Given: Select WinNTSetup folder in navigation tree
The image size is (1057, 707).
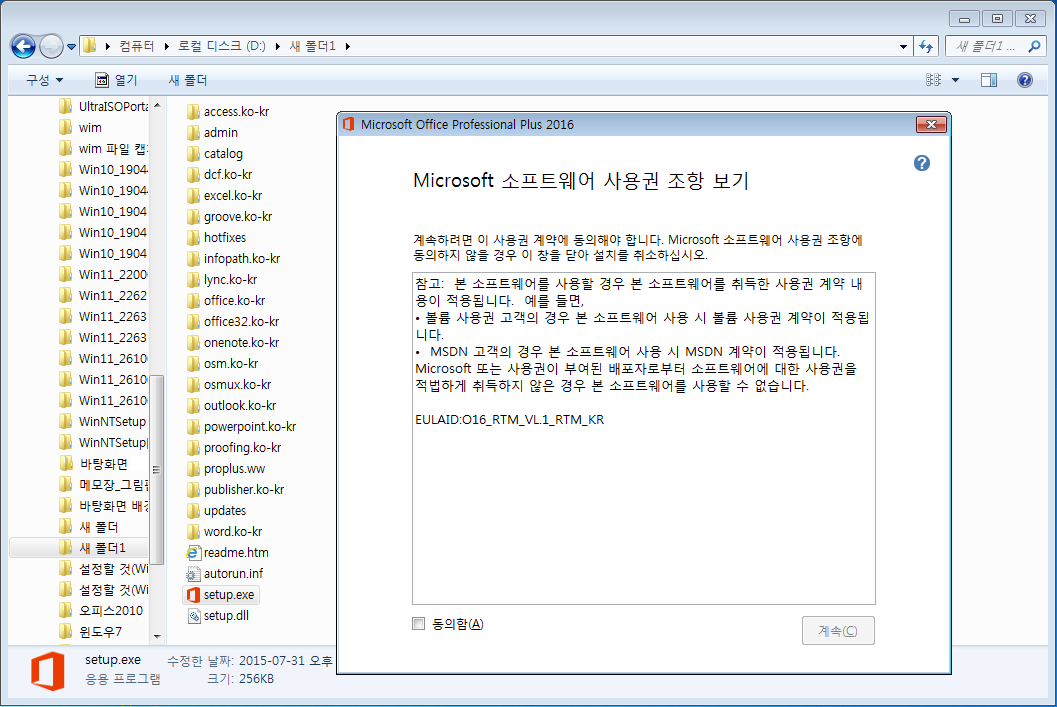Looking at the screenshot, I should (x=102, y=422).
